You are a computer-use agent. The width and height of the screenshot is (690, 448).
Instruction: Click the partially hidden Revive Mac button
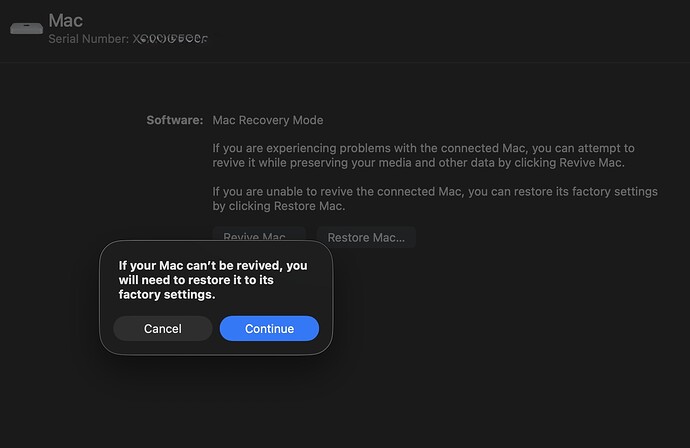coord(259,234)
